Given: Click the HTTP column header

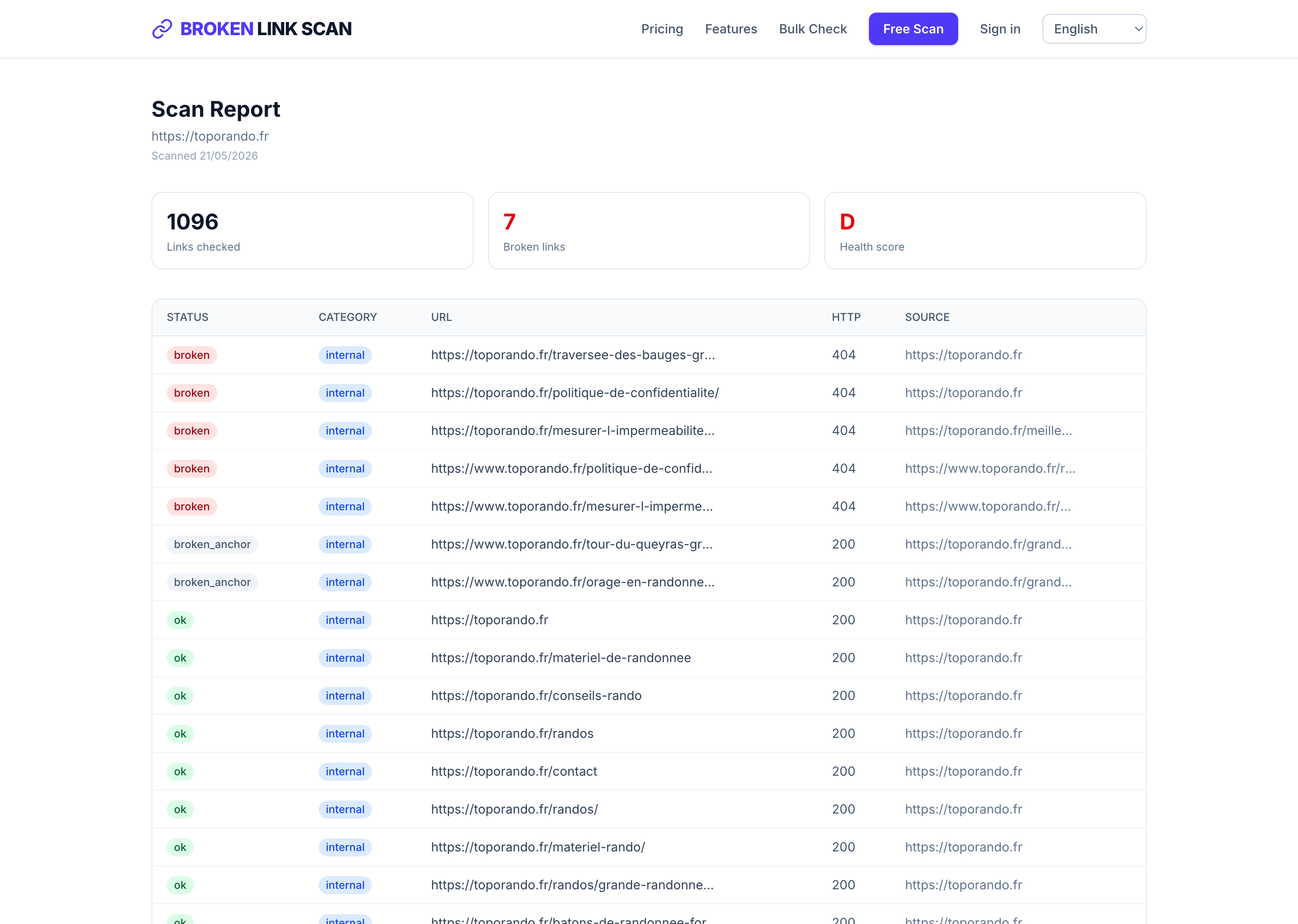Looking at the screenshot, I should [846, 317].
